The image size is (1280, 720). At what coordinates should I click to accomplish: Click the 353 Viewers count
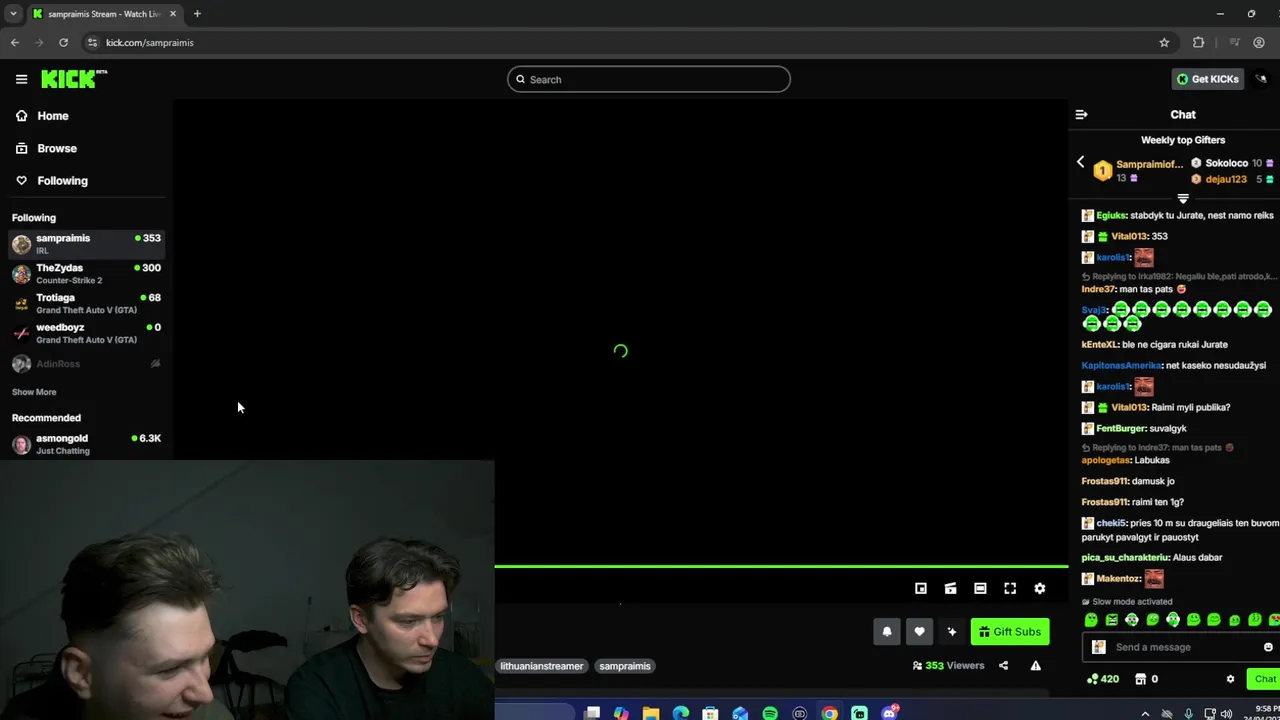(x=948, y=666)
